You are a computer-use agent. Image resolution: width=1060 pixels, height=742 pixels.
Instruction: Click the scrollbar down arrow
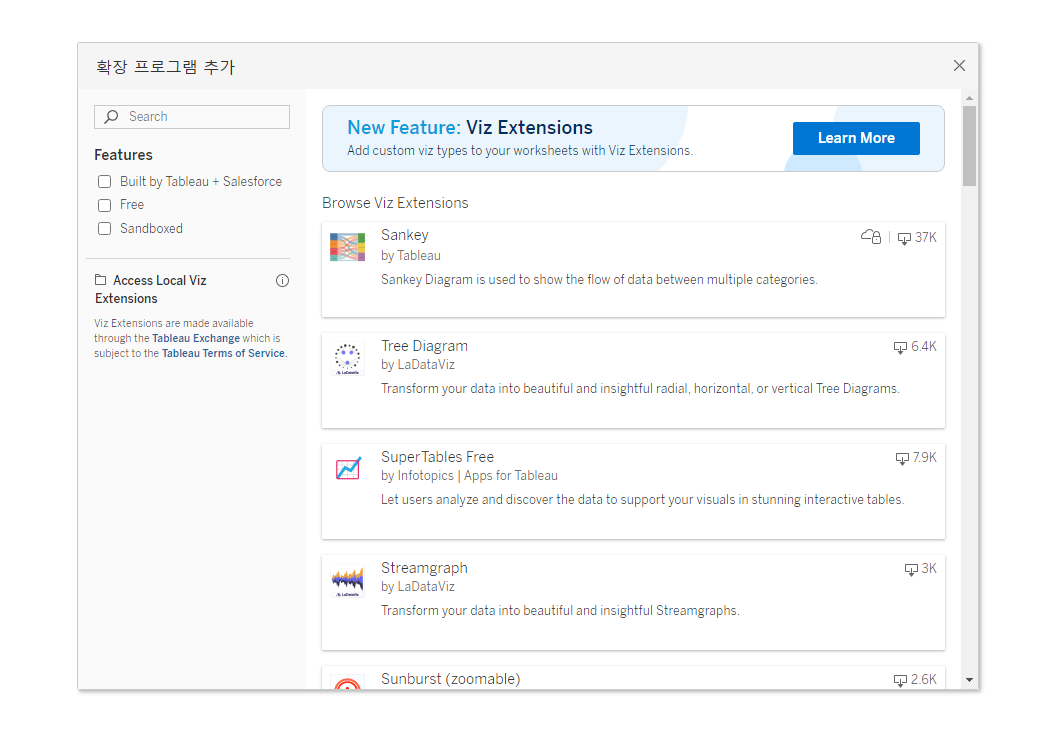(969, 680)
